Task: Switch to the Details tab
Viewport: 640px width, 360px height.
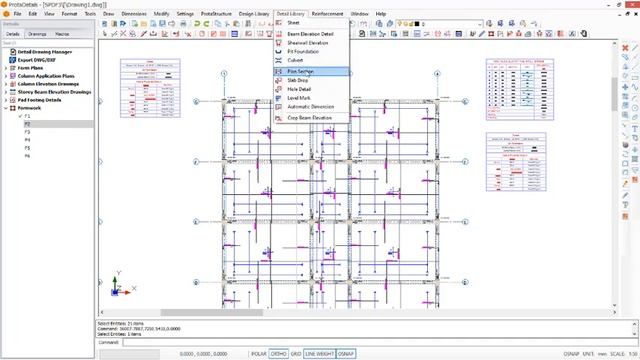Action: click(x=13, y=34)
